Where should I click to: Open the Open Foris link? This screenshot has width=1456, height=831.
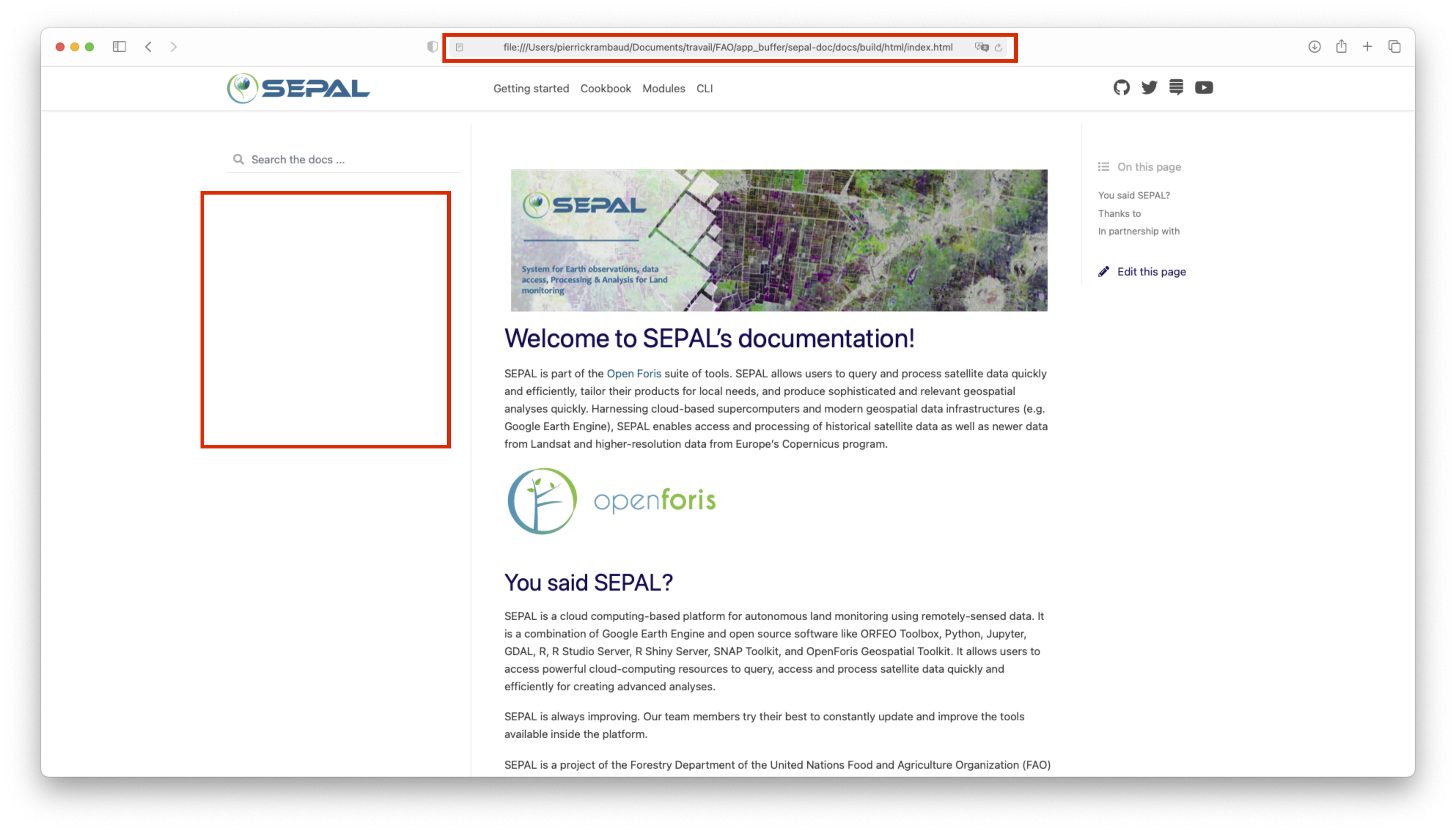(634, 373)
